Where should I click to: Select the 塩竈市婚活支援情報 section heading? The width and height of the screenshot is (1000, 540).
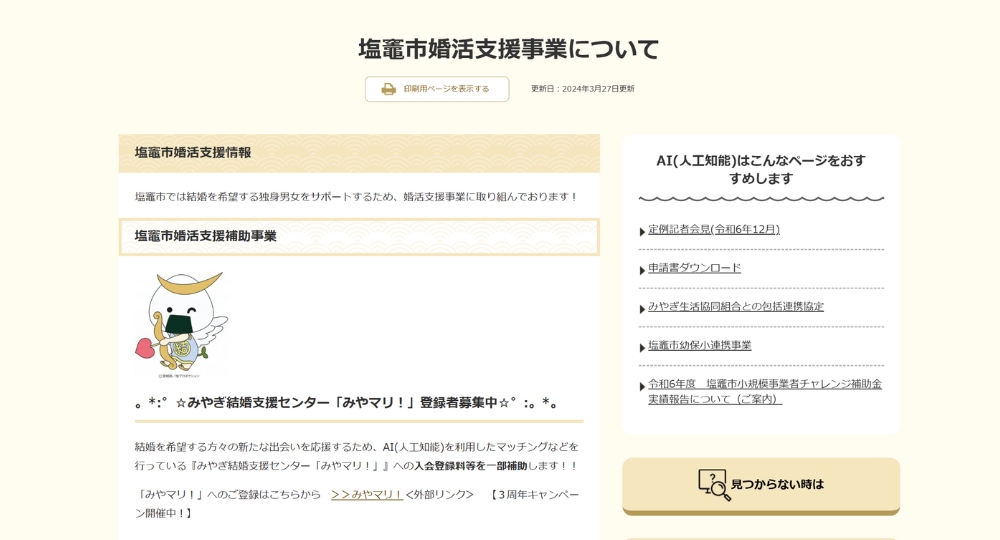click(193, 153)
